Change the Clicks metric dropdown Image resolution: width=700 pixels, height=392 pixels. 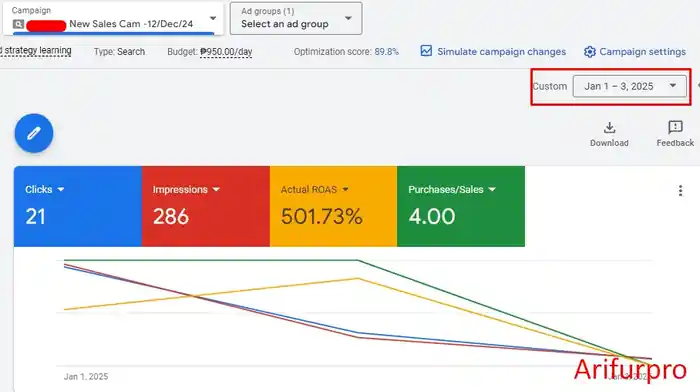pyautogui.click(x=45, y=189)
